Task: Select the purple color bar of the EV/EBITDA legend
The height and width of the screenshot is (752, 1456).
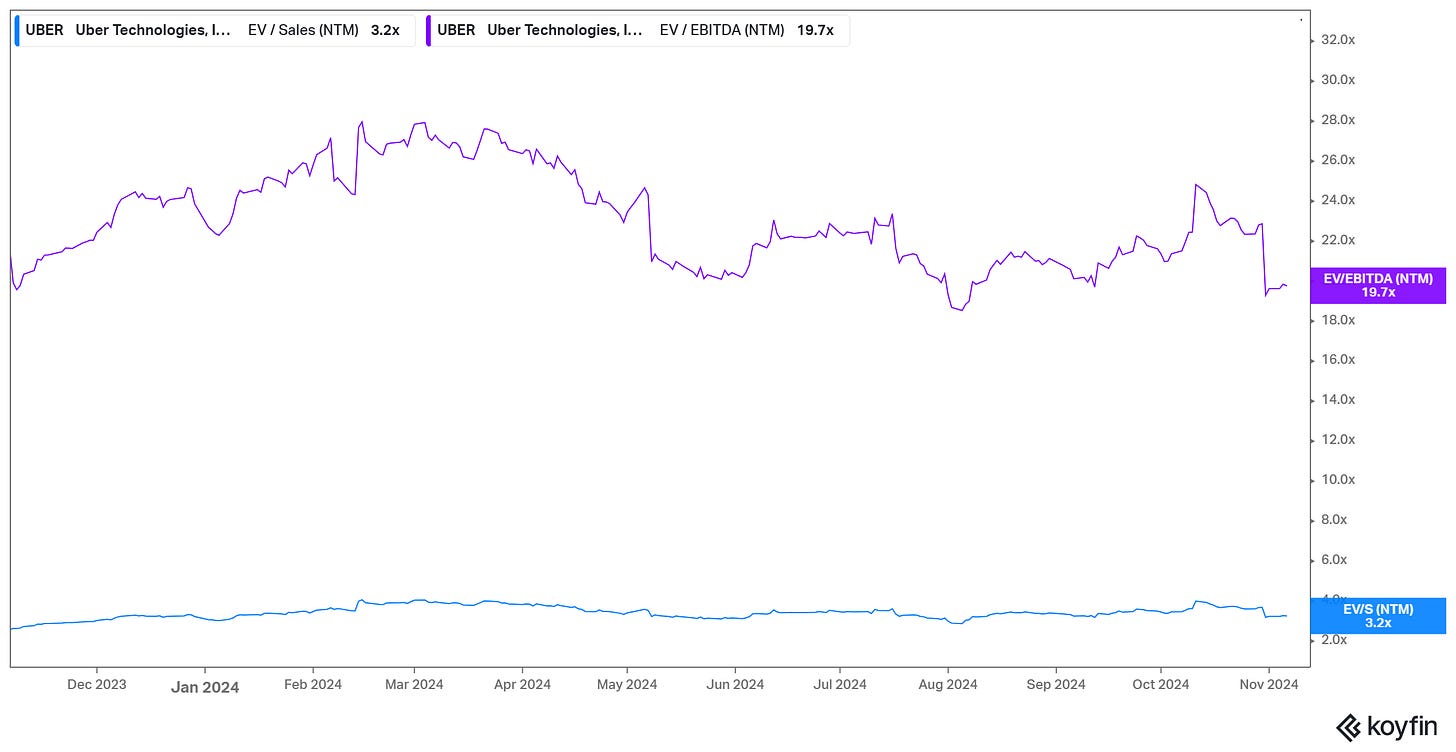Action: 429,30
